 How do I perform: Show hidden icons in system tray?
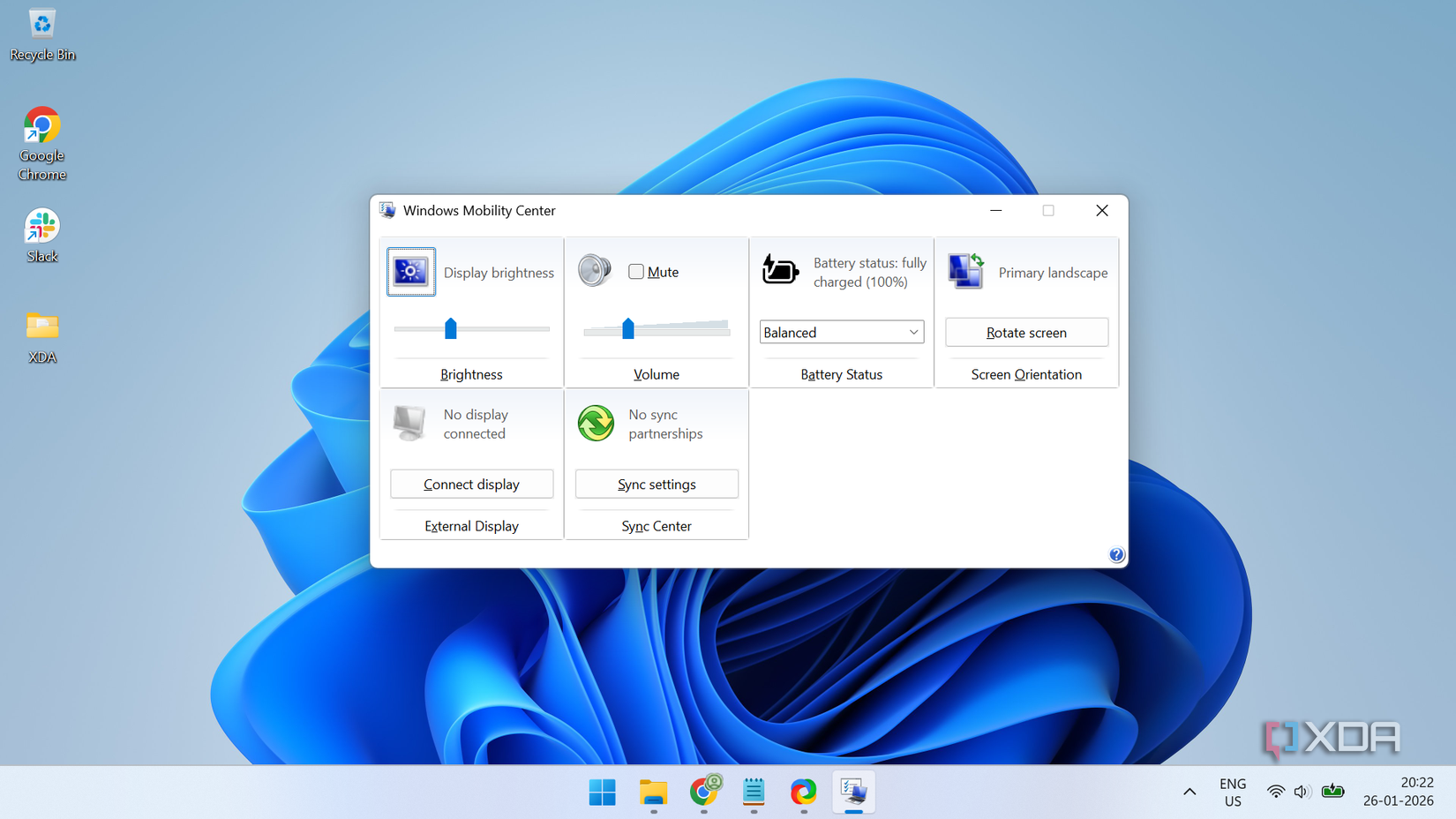pyautogui.click(x=1190, y=792)
